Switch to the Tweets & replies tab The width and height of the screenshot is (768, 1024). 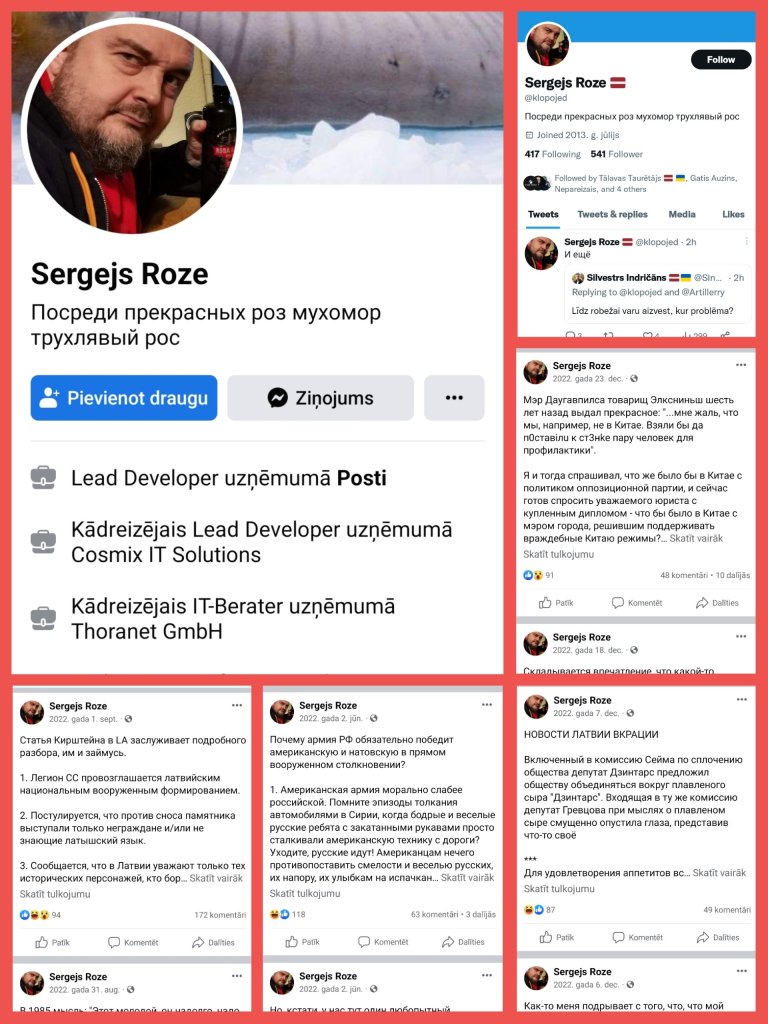tap(613, 214)
